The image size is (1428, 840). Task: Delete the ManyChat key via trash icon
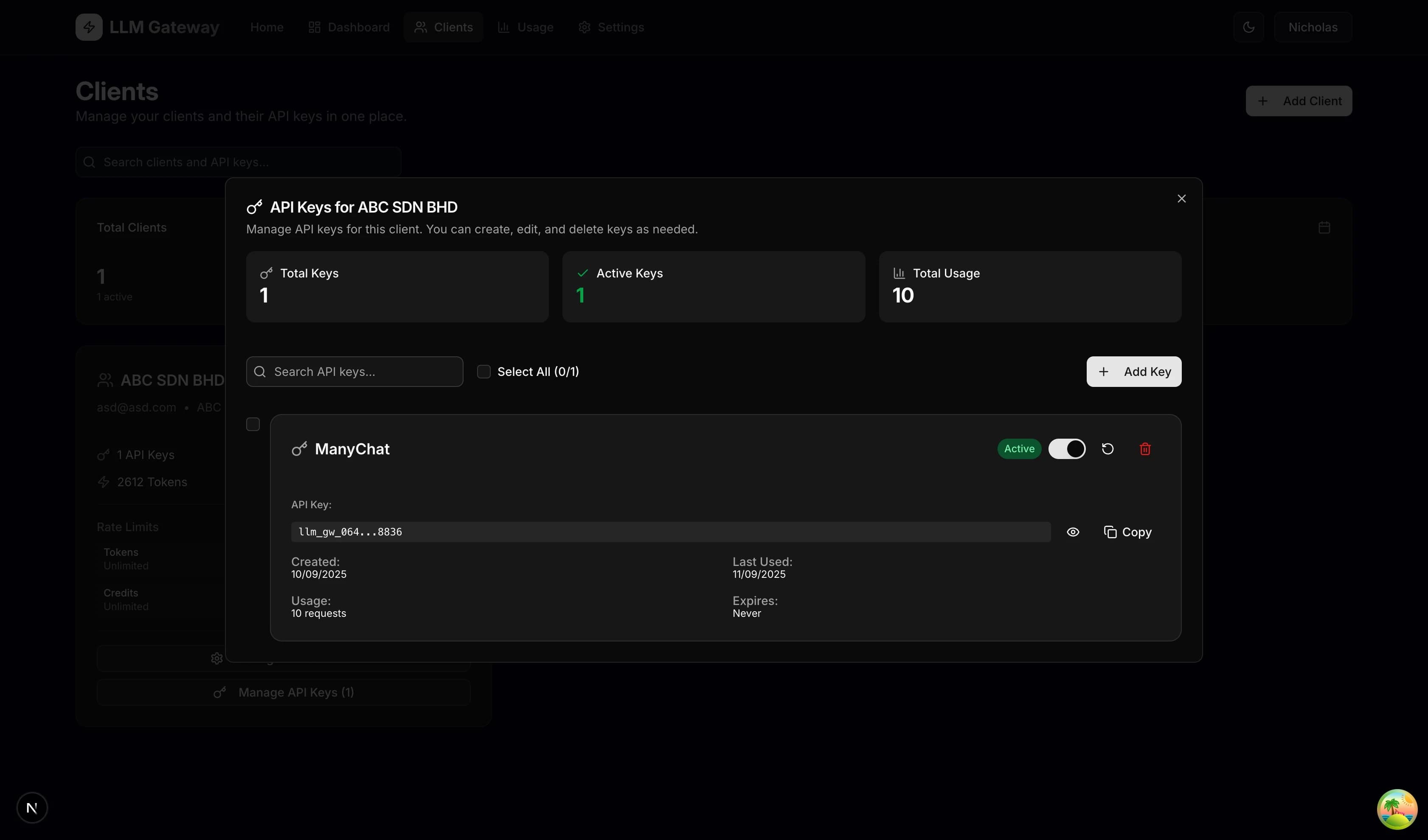click(1145, 448)
